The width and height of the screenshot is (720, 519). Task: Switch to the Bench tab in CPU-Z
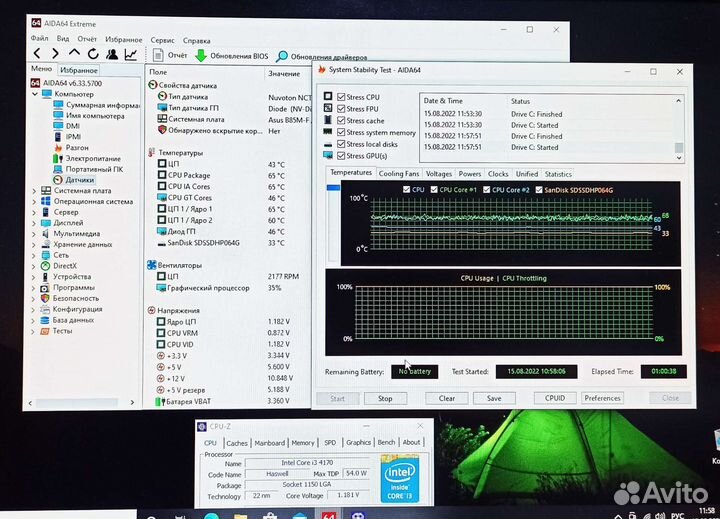coord(386,442)
